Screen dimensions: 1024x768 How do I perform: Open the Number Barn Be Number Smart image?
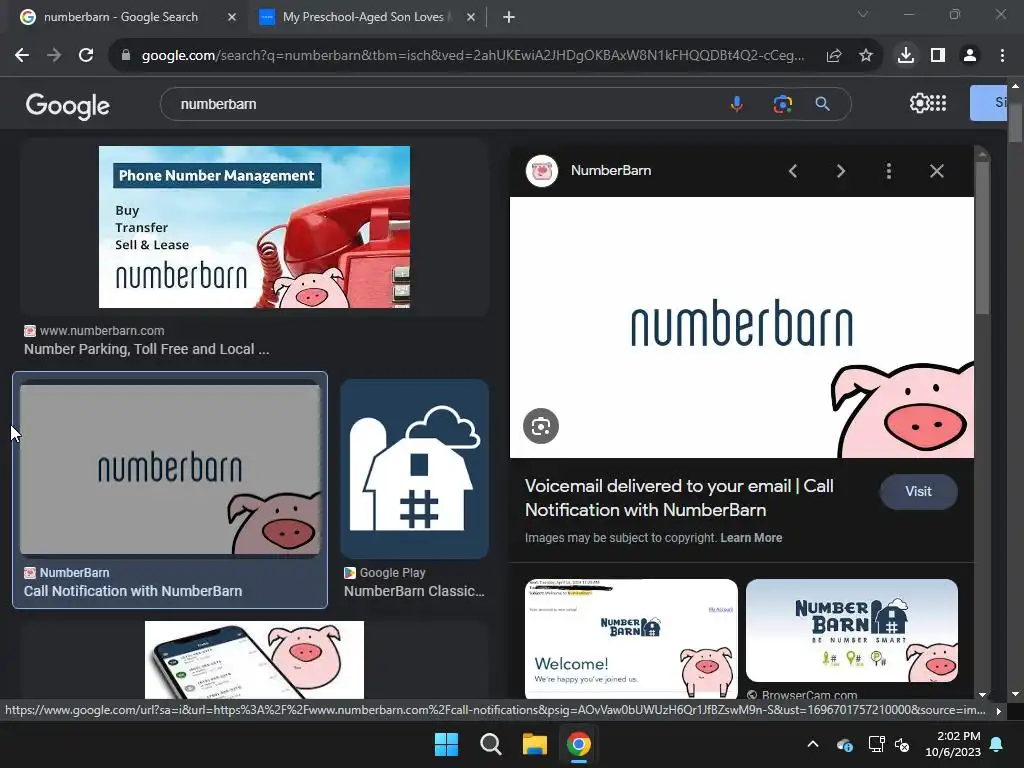pyautogui.click(x=852, y=630)
